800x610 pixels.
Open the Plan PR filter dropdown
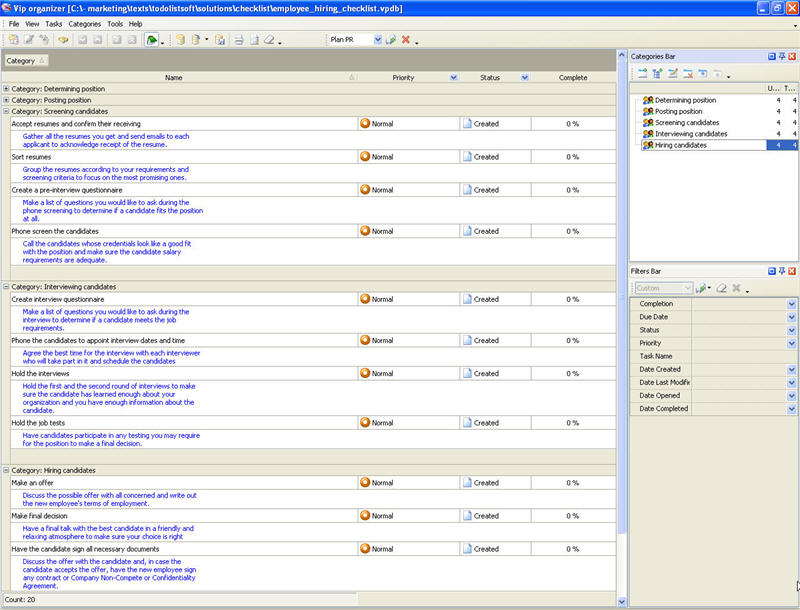(x=378, y=40)
